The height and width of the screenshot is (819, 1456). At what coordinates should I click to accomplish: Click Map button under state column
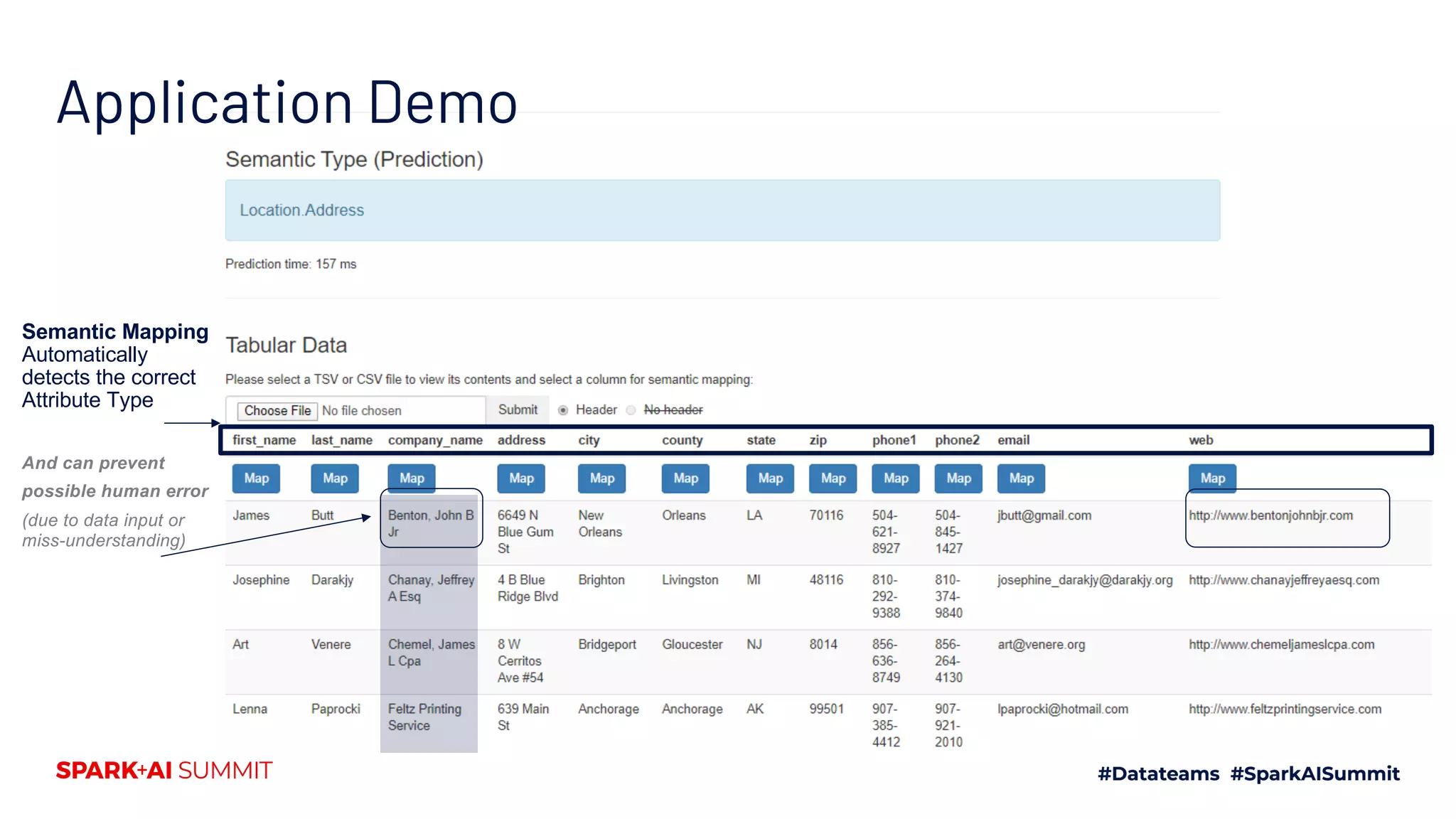click(770, 478)
